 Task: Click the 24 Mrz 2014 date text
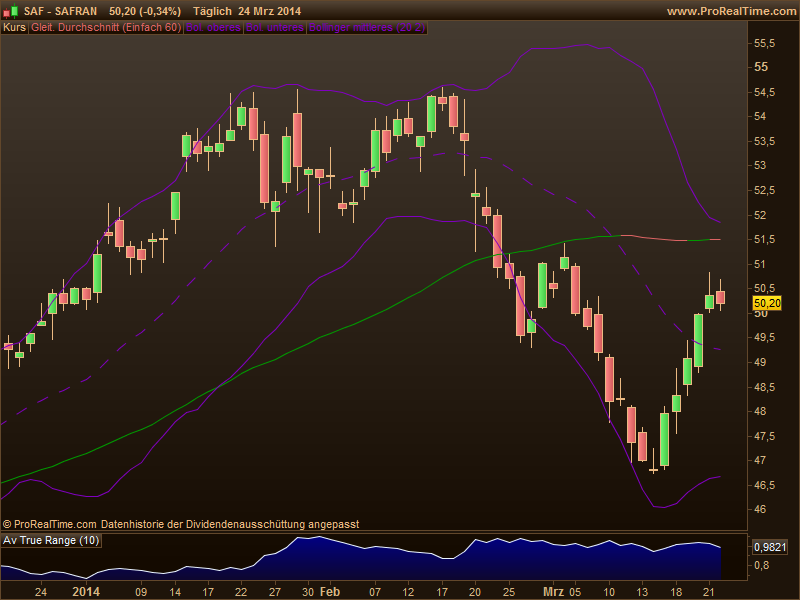[x=270, y=11]
